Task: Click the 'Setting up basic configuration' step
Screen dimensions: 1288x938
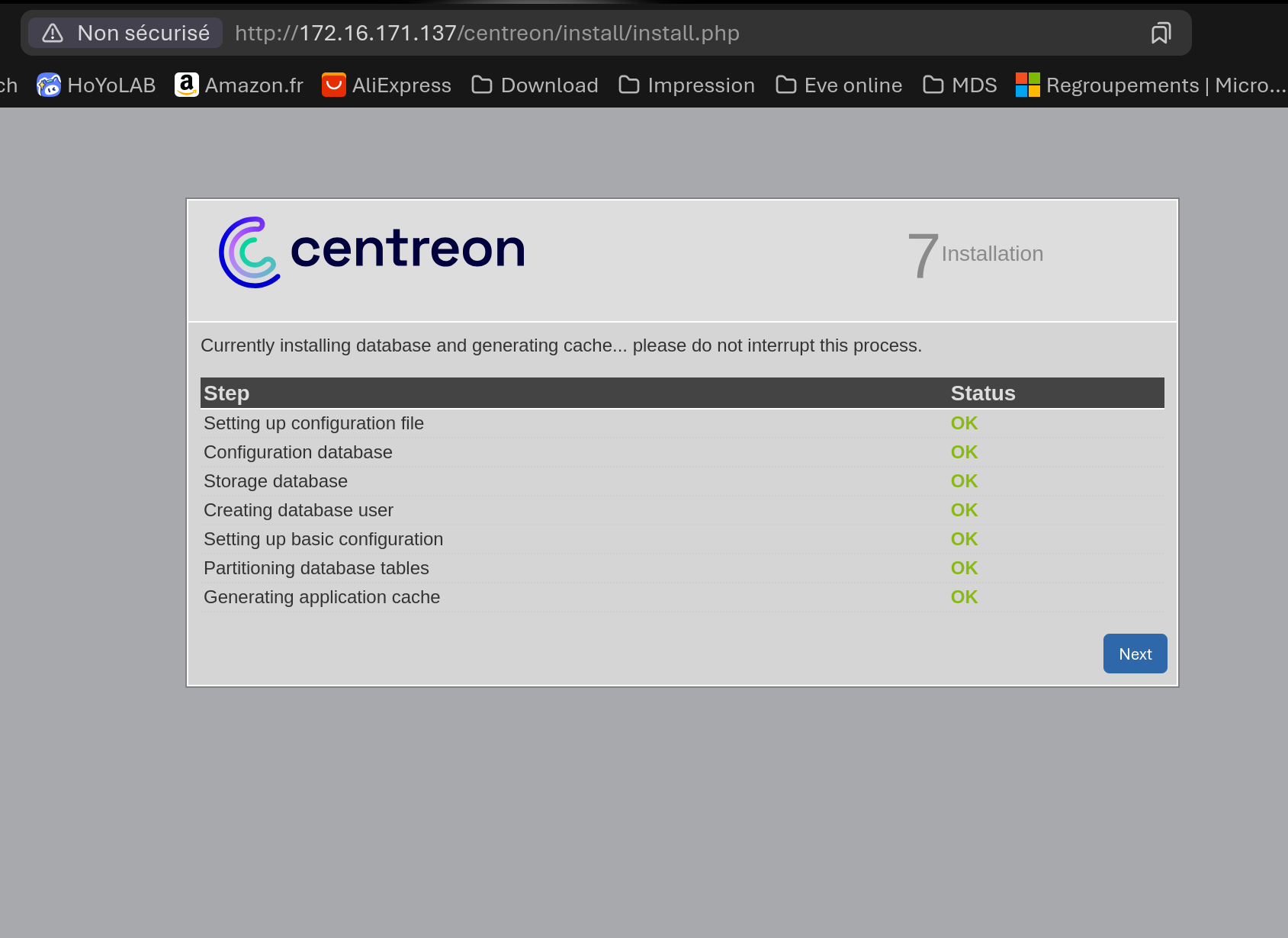Action: tap(323, 539)
